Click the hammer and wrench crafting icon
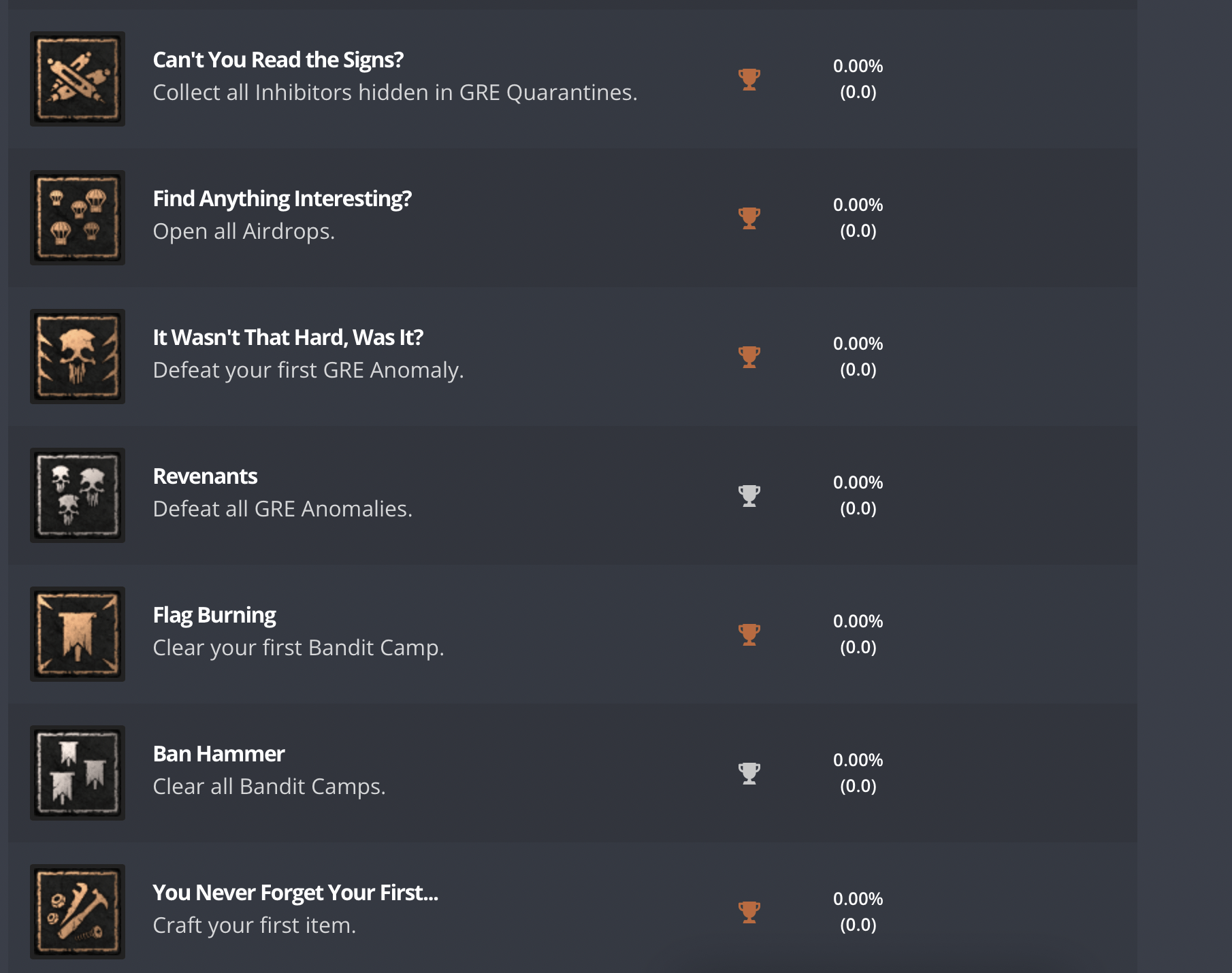This screenshot has width=1232, height=973. [x=78, y=912]
